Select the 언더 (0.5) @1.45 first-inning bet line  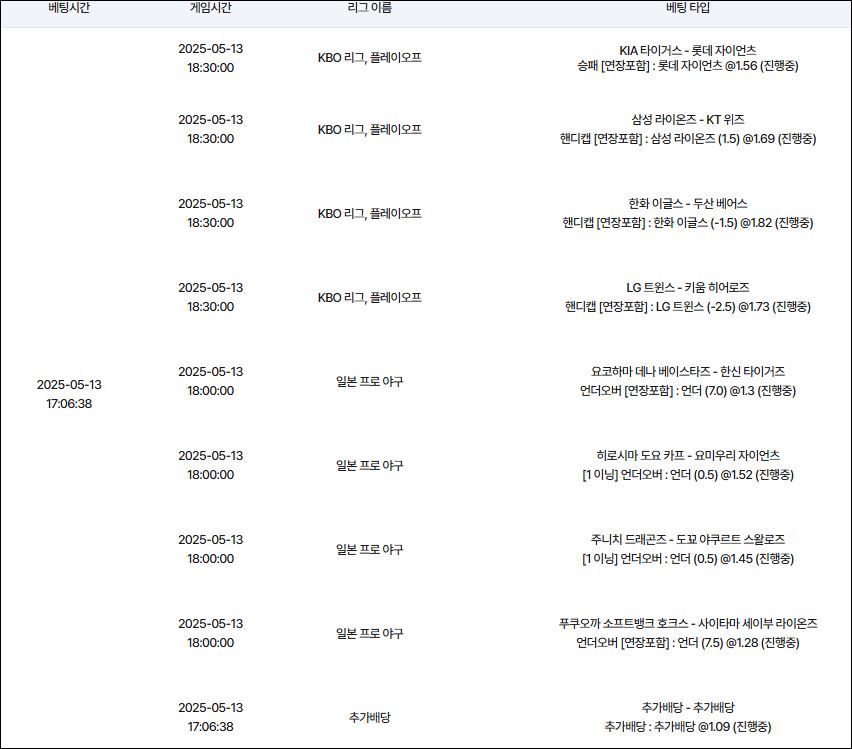click(688, 559)
